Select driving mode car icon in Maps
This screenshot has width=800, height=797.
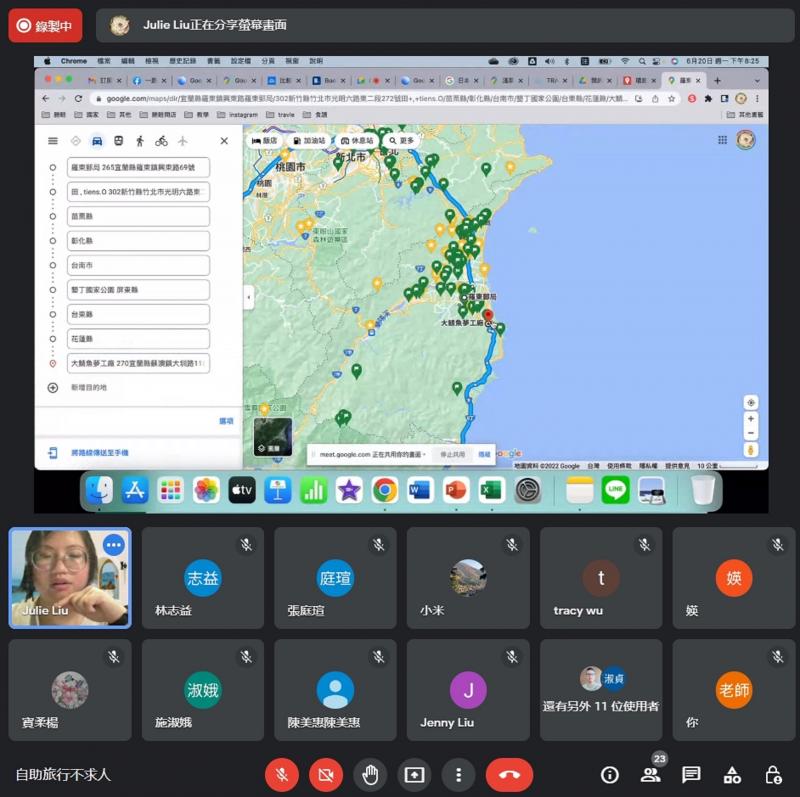click(x=97, y=141)
